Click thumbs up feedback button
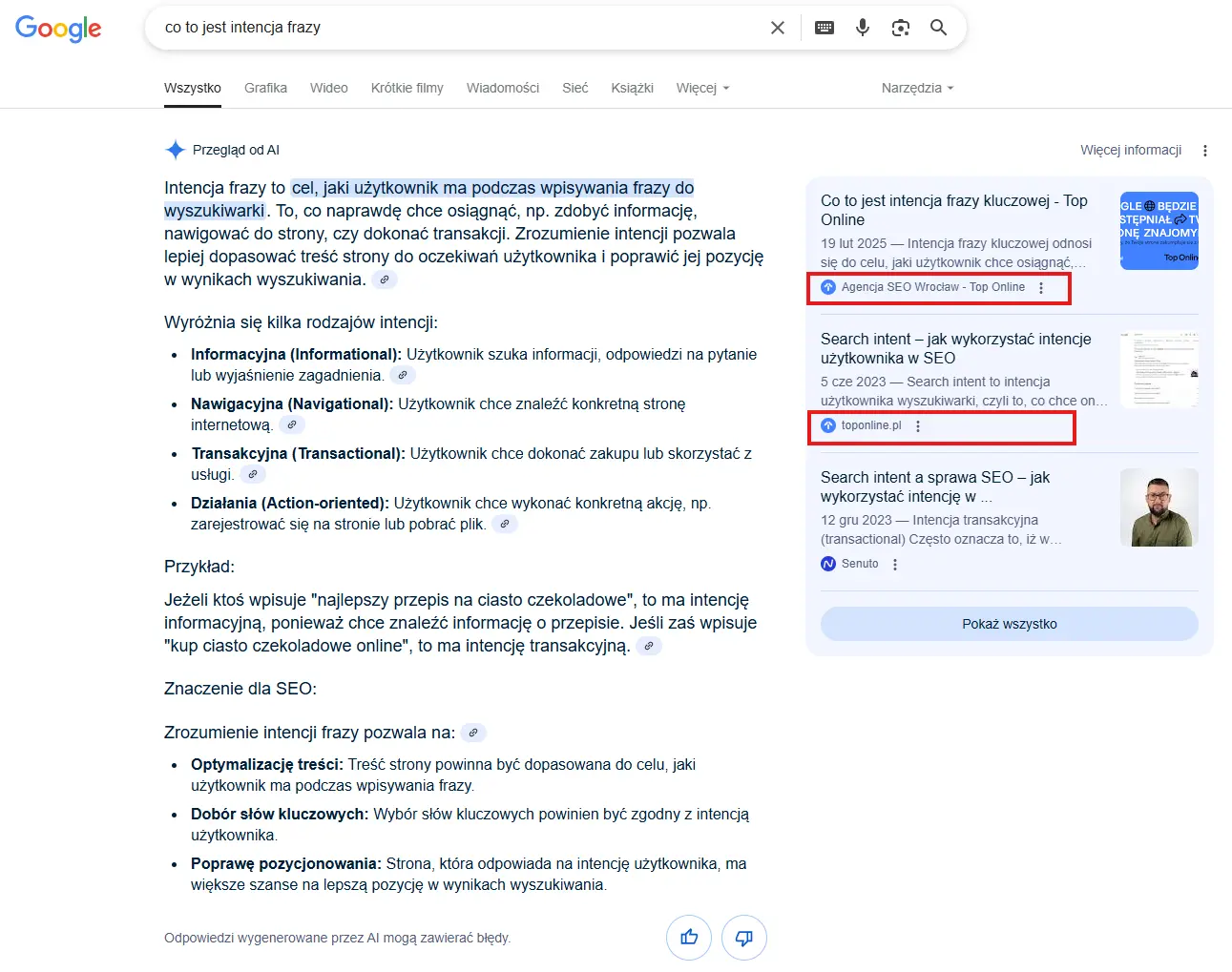This screenshot has width=1232, height=972. 689,938
